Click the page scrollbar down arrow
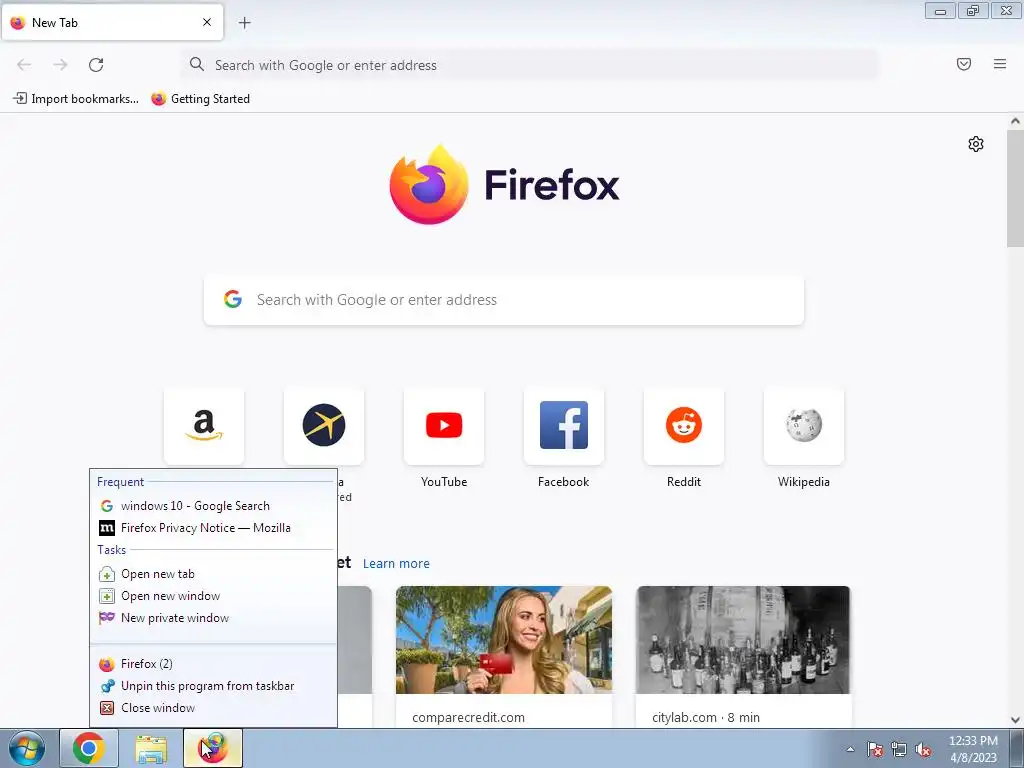Screen dimensions: 1024x768 tap(1015, 720)
